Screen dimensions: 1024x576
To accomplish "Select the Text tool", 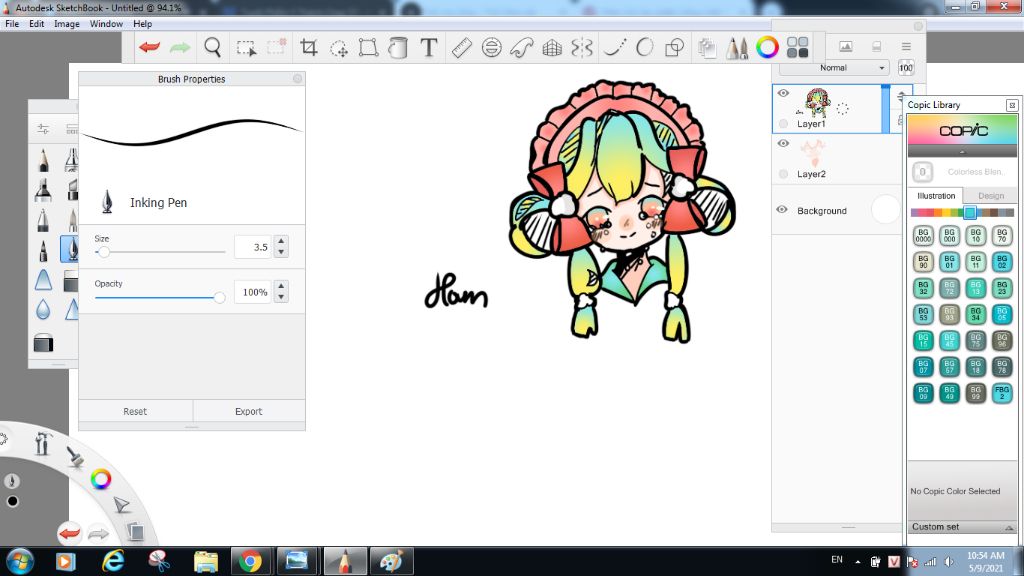I will [x=428, y=47].
